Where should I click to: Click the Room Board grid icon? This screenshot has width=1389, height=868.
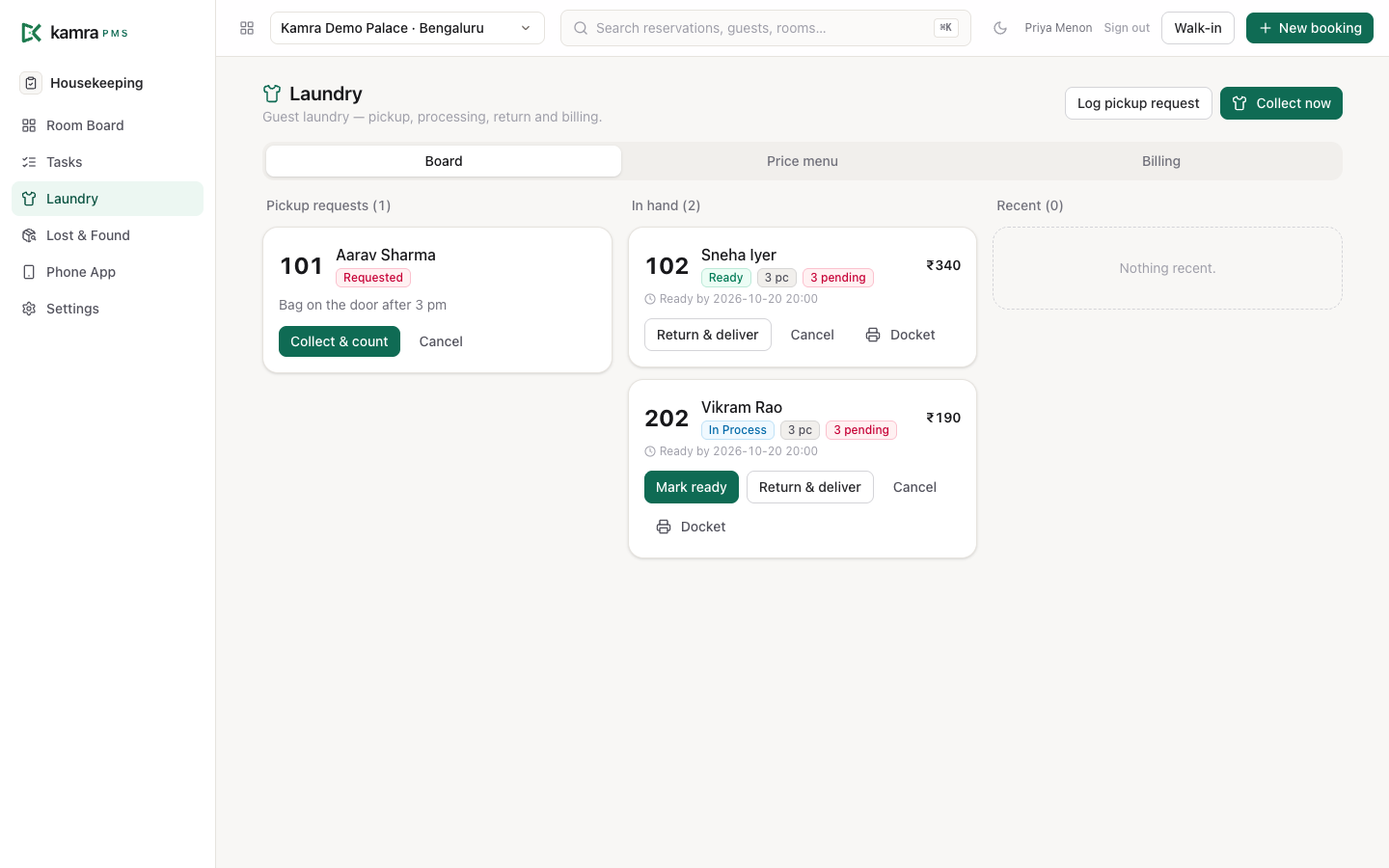(29, 125)
